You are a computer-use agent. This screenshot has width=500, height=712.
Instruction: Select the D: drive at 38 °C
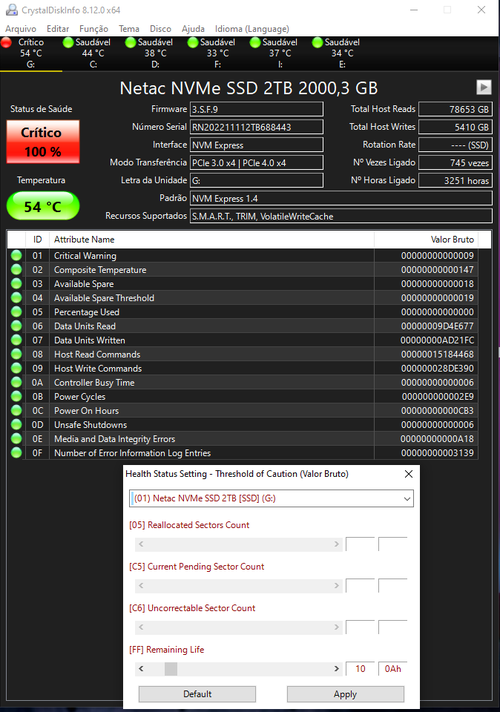click(x=155, y=53)
